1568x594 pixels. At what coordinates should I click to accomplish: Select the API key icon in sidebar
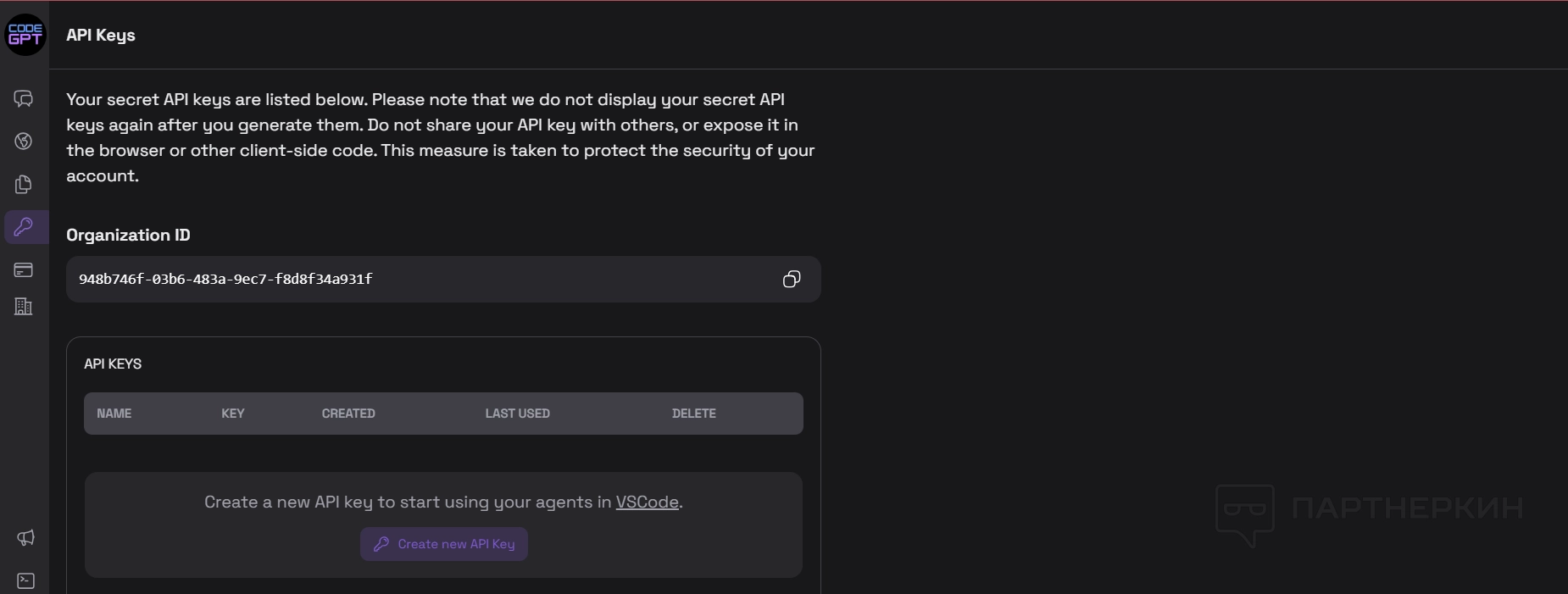click(24, 227)
